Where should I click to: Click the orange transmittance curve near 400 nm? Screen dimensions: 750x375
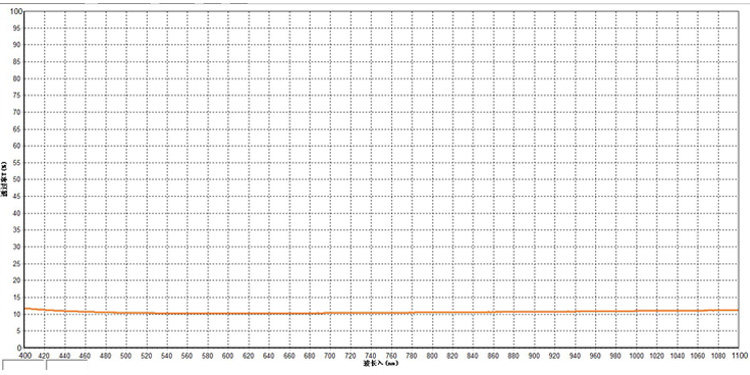point(29,309)
